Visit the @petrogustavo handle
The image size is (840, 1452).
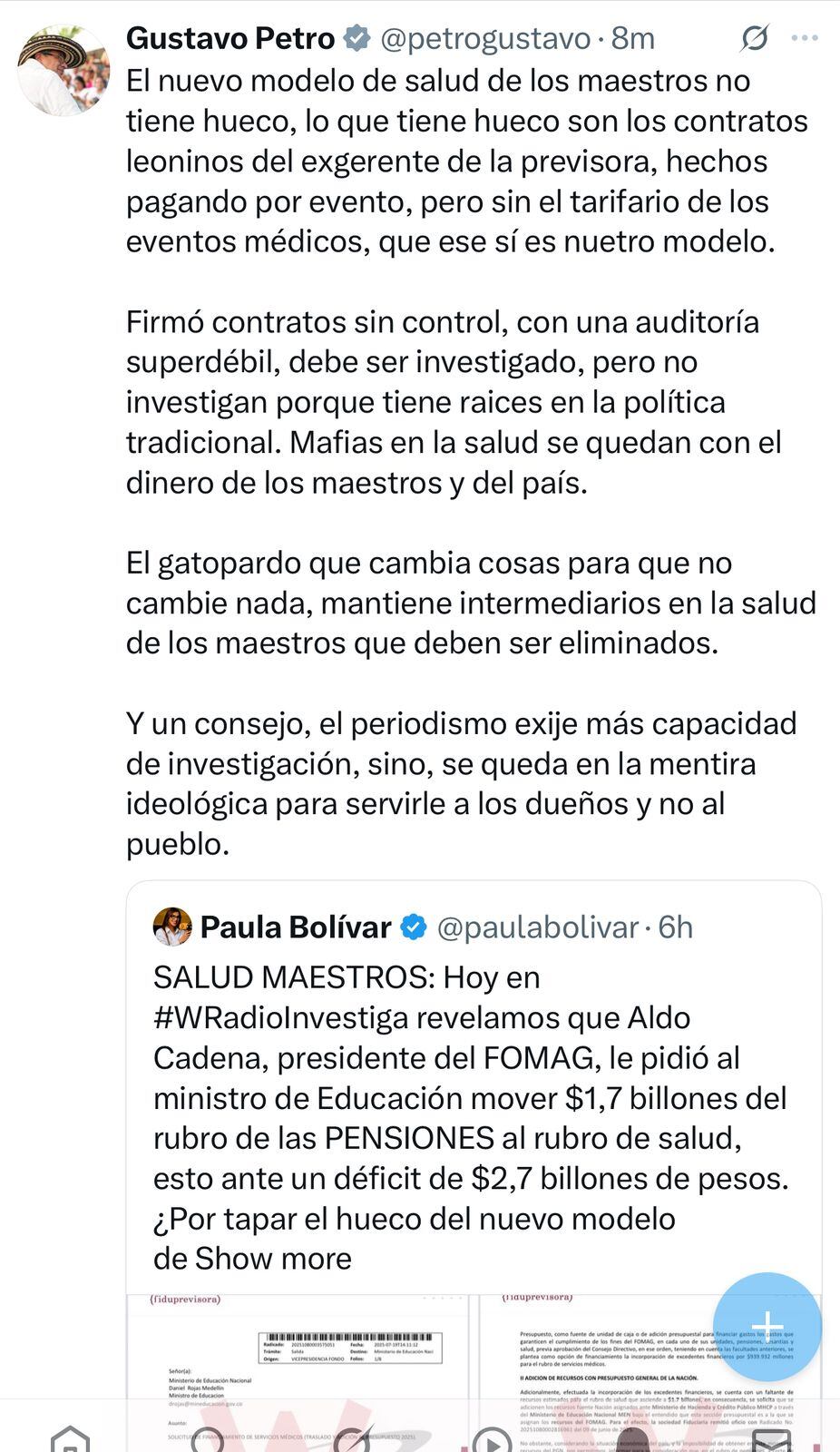[484, 38]
